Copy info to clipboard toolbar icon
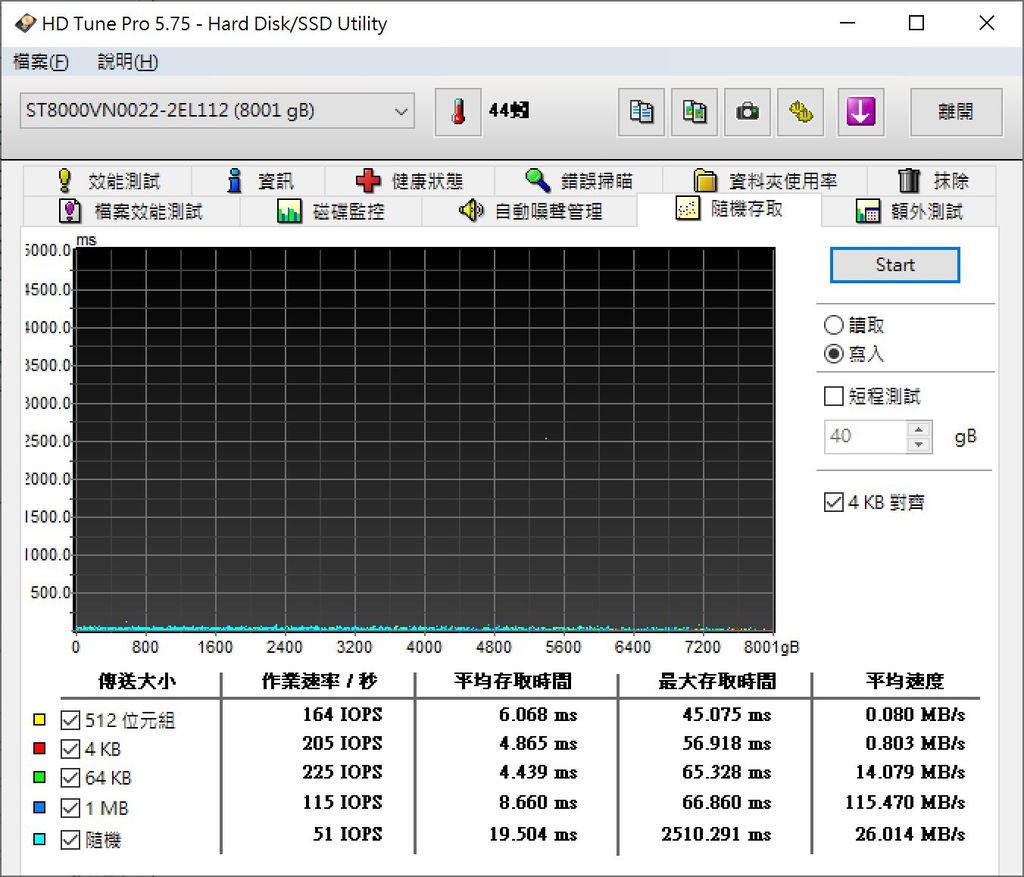This screenshot has width=1024, height=877. [x=641, y=112]
